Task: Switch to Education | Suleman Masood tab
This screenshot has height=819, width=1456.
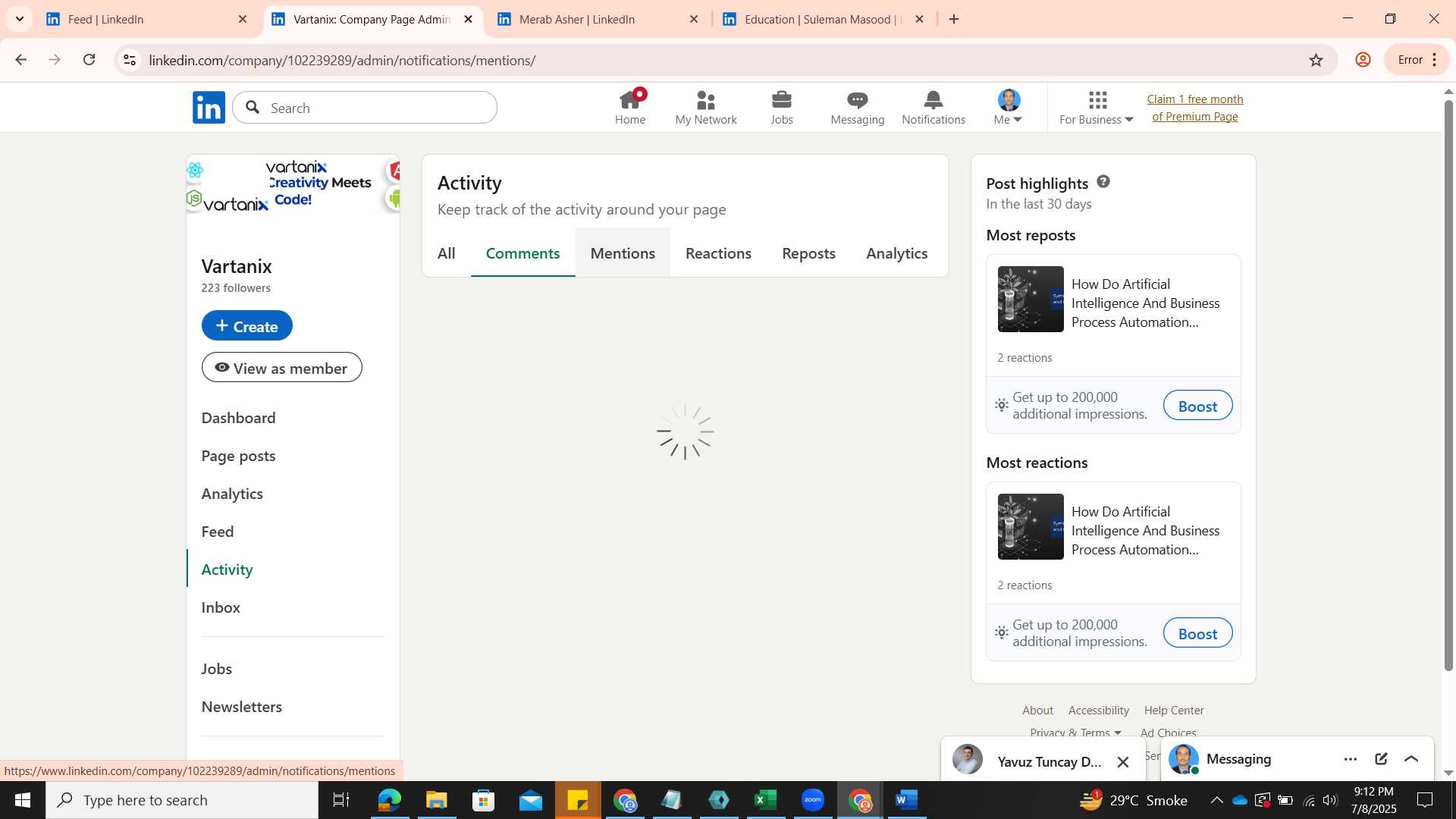Action: pos(821,19)
